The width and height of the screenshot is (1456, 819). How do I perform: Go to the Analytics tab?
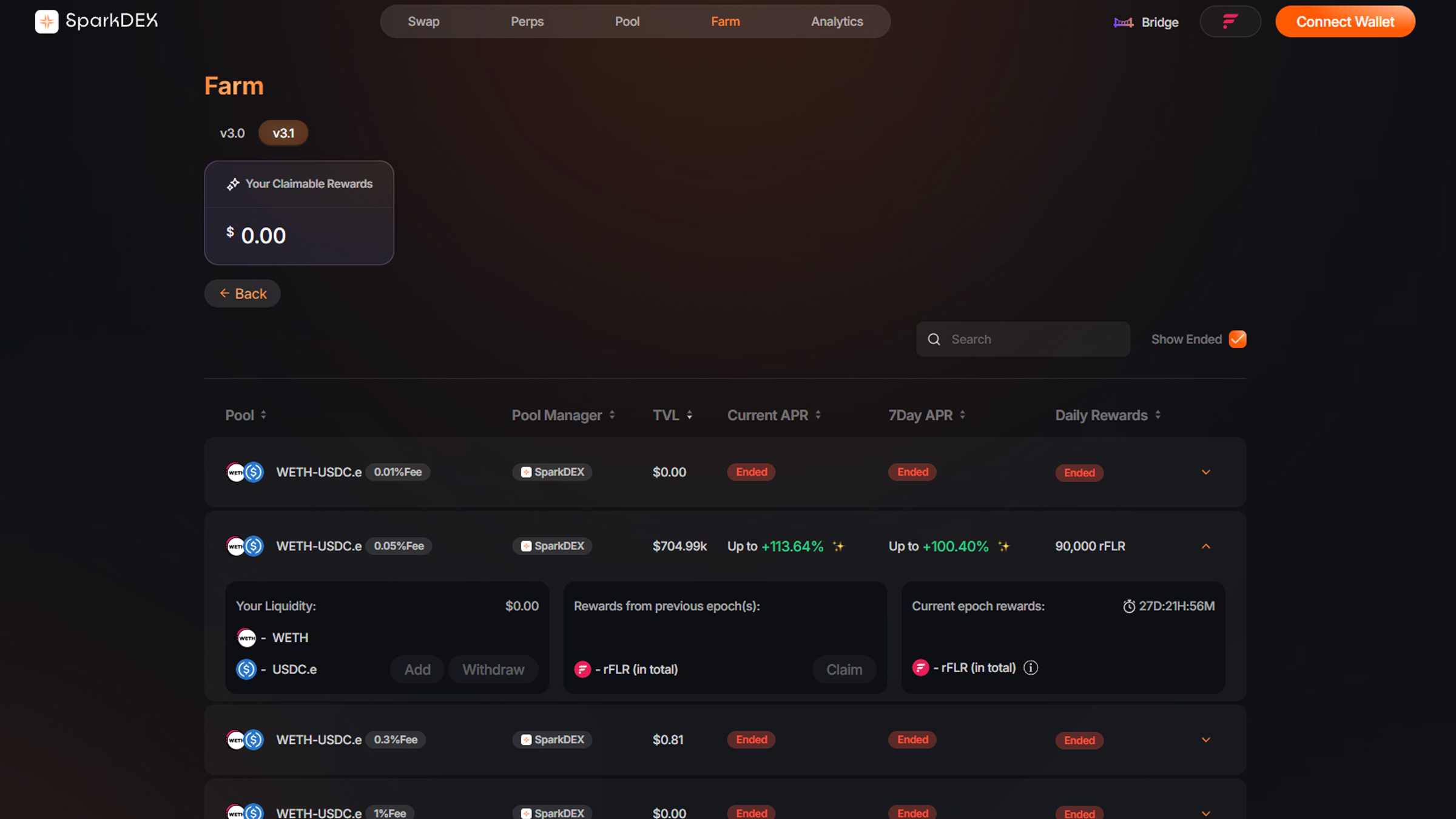pos(837,22)
